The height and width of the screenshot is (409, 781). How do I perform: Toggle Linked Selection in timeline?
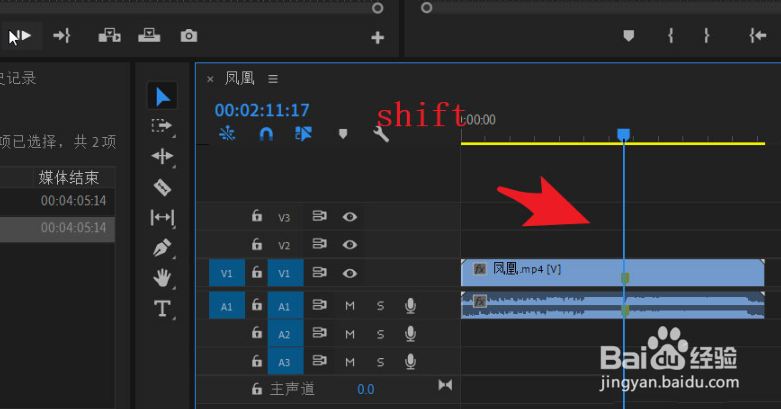(x=303, y=134)
